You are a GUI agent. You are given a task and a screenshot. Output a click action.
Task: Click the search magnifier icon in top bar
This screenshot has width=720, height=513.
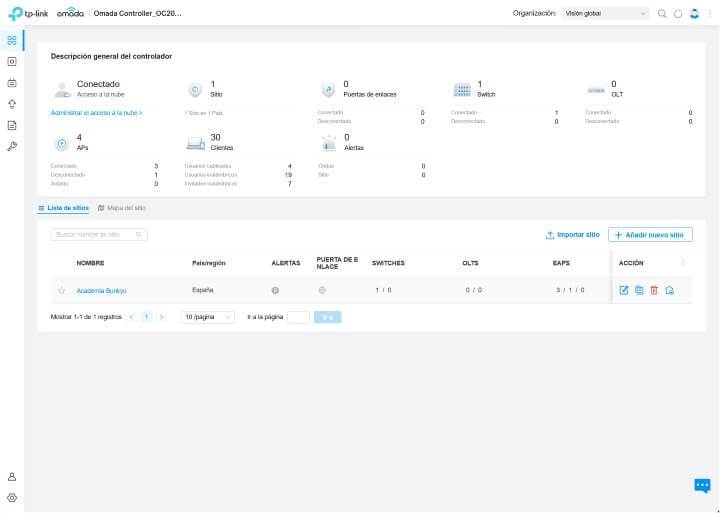(x=662, y=14)
